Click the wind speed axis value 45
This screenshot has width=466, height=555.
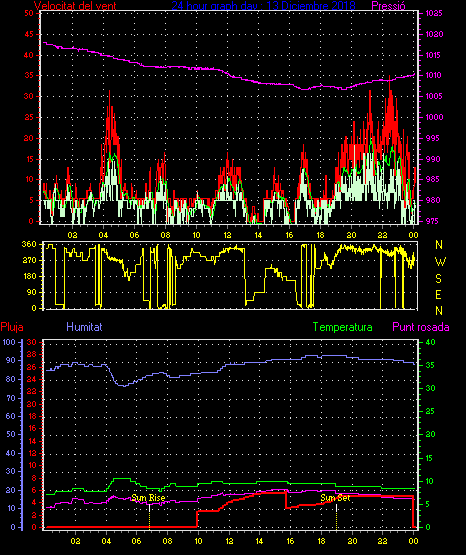click(29, 34)
